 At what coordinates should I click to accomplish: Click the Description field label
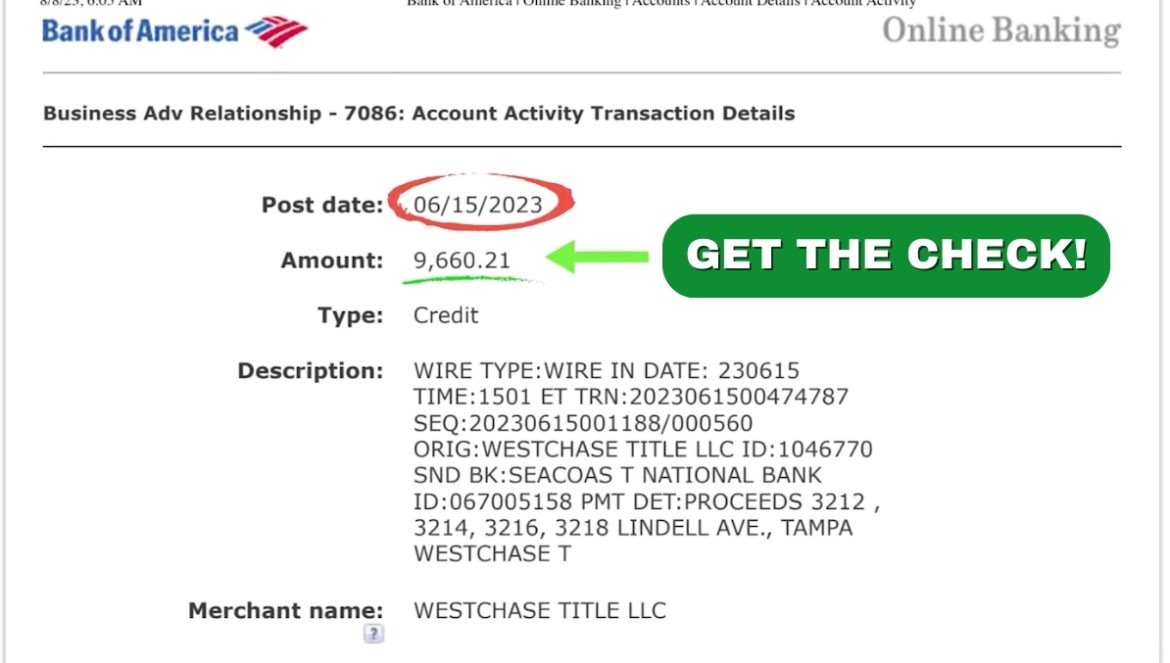click(310, 371)
